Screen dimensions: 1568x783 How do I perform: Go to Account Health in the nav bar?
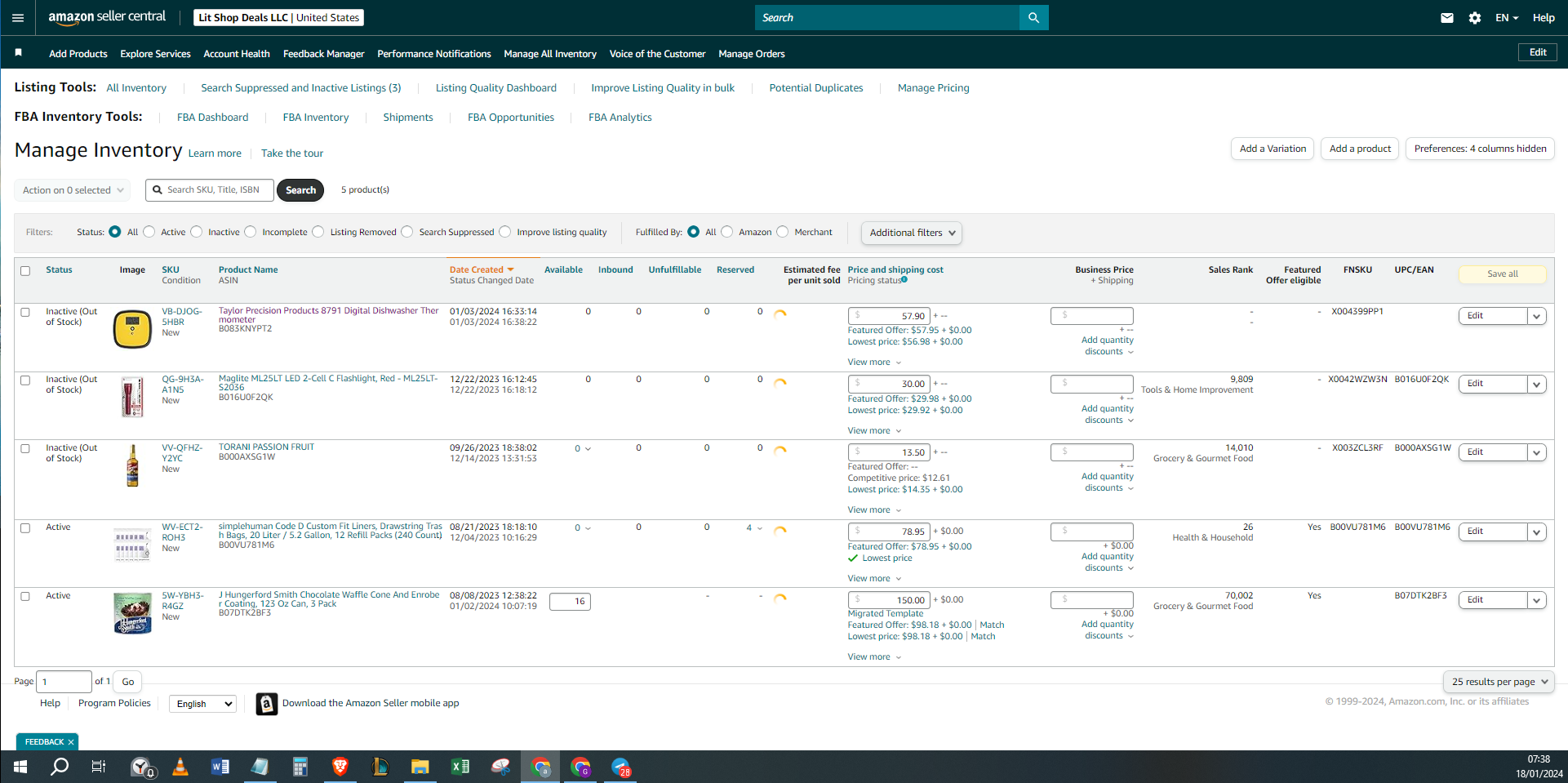pos(237,54)
